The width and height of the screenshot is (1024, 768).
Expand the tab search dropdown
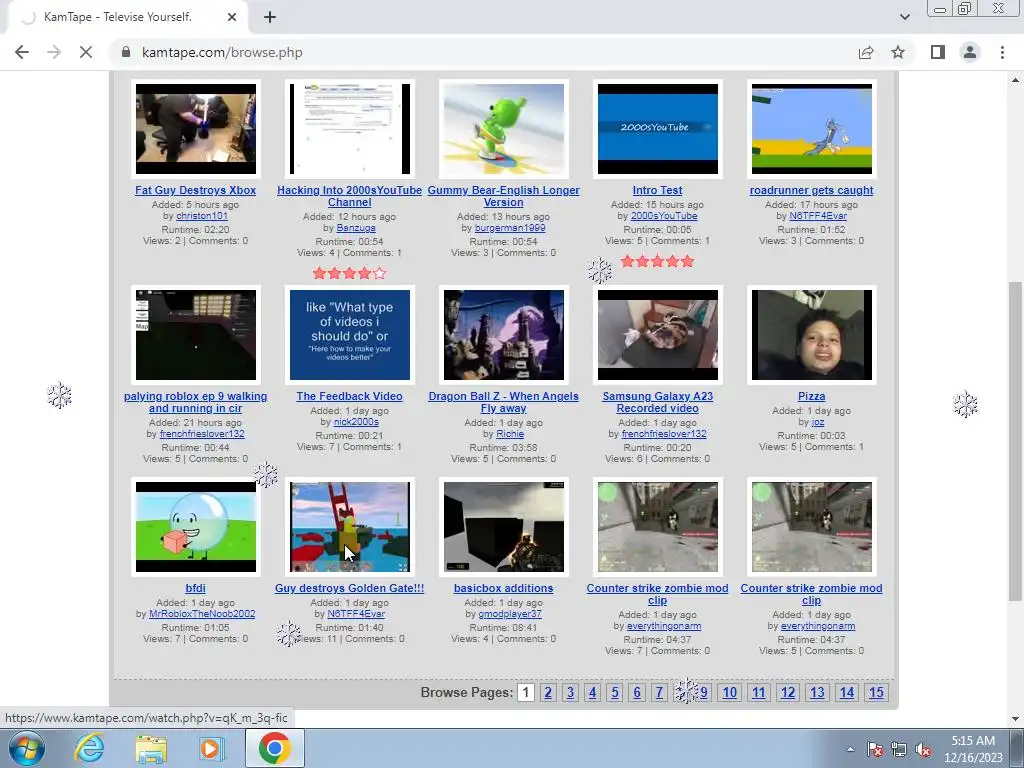click(904, 17)
